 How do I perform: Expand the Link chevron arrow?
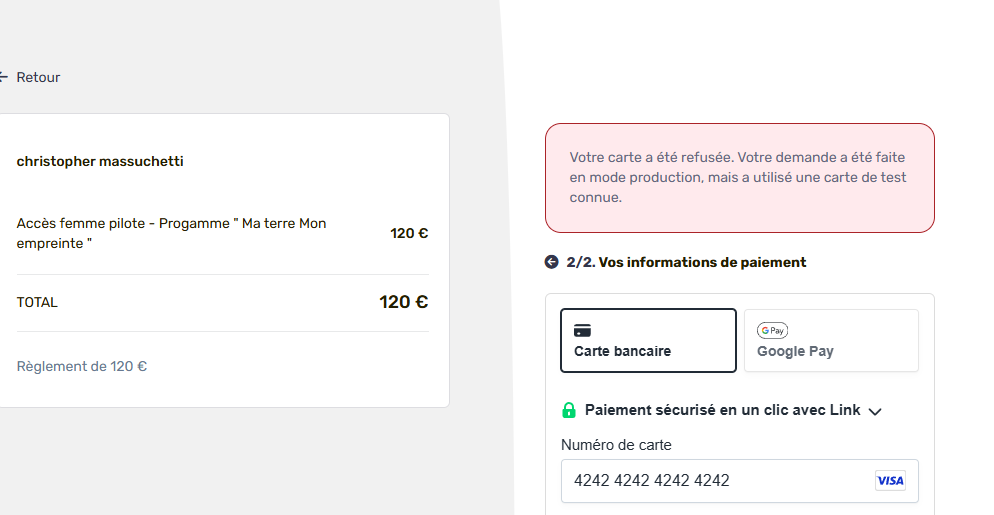tap(875, 412)
